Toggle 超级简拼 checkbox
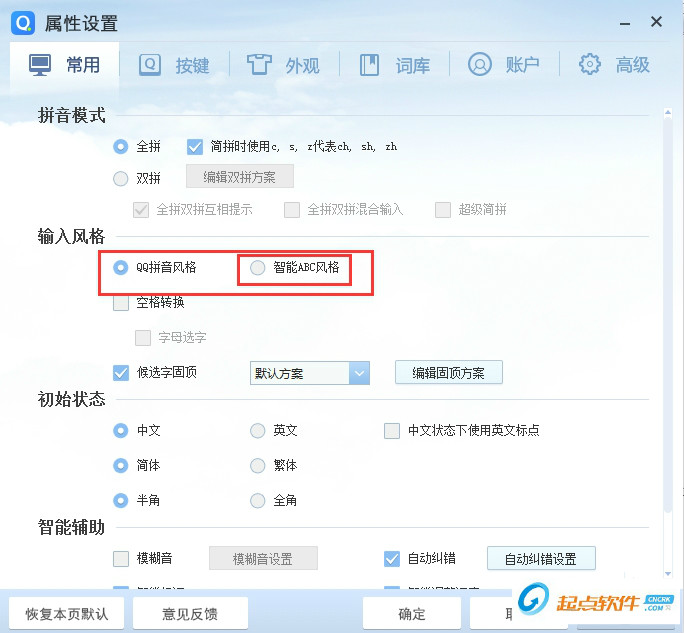This screenshot has width=684, height=633. point(443,210)
